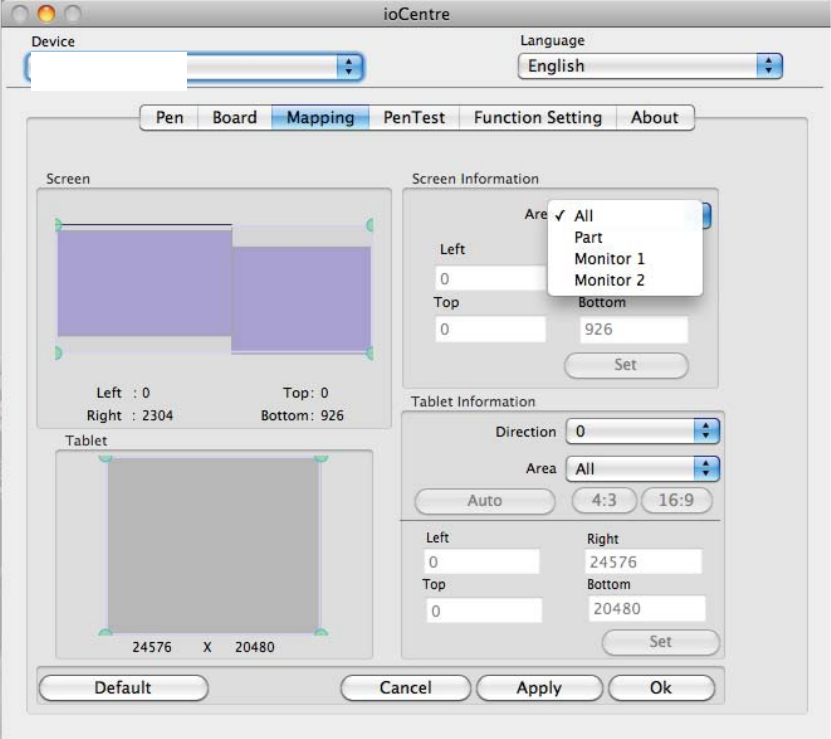Switch to the Board tab

click(x=235, y=117)
